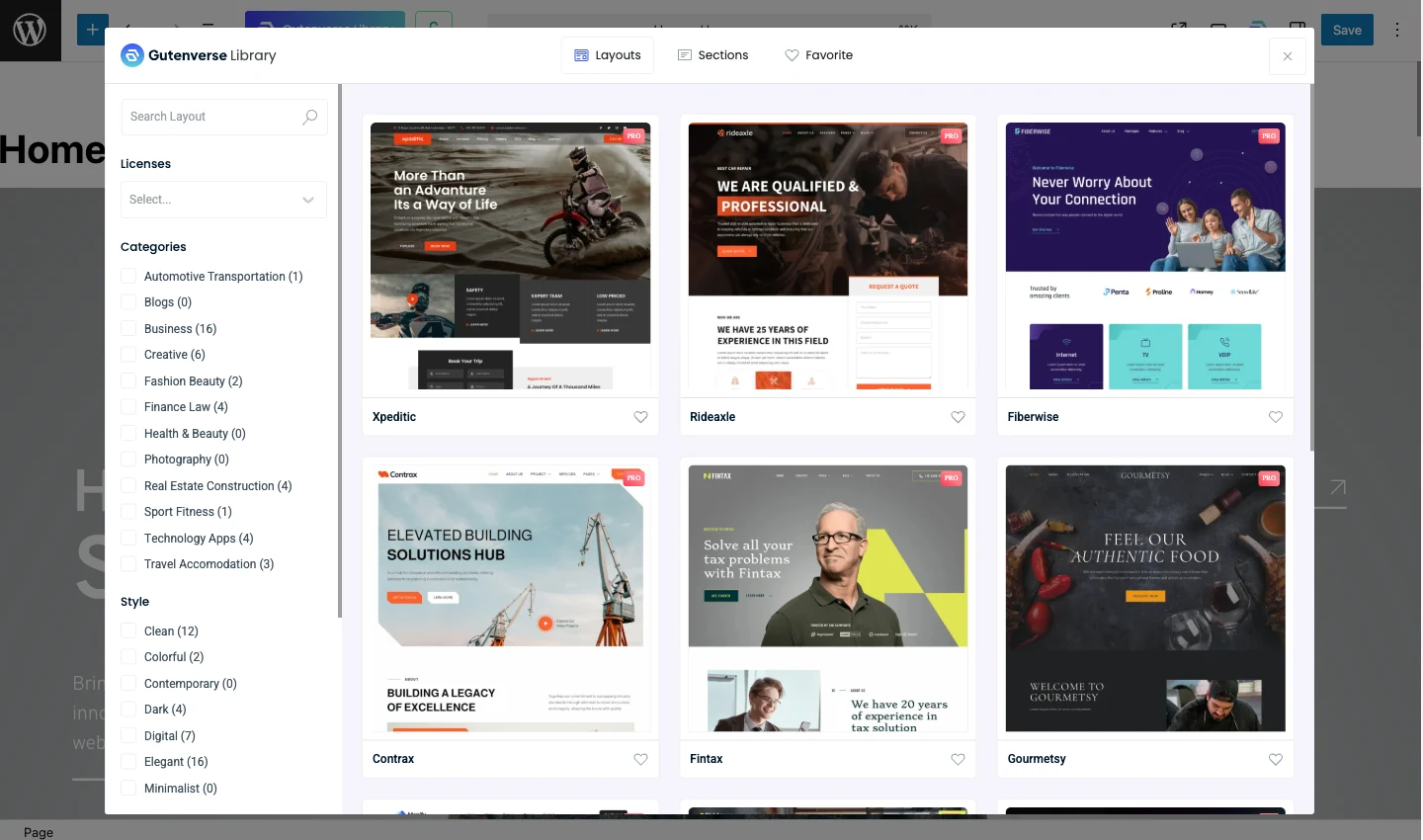Mark Contrax layout as favorite
Image resolution: width=1423 pixels, height=840 pixels.
pos(640,759)
